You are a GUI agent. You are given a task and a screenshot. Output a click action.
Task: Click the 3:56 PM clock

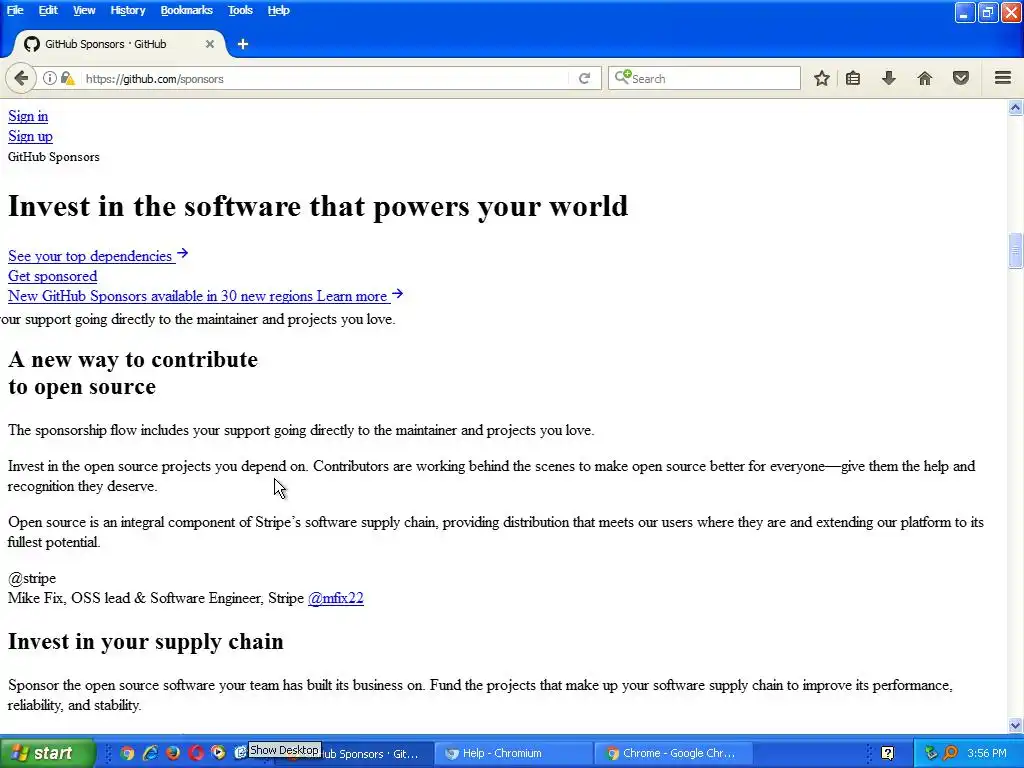click(x=987, y=753)
